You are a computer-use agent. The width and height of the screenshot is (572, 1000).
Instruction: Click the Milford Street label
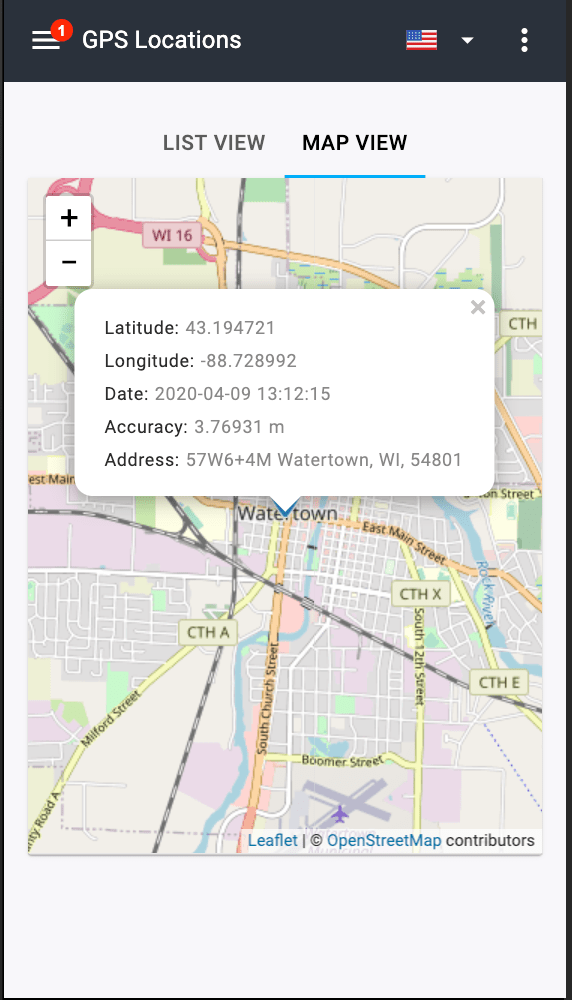(110, 719)
